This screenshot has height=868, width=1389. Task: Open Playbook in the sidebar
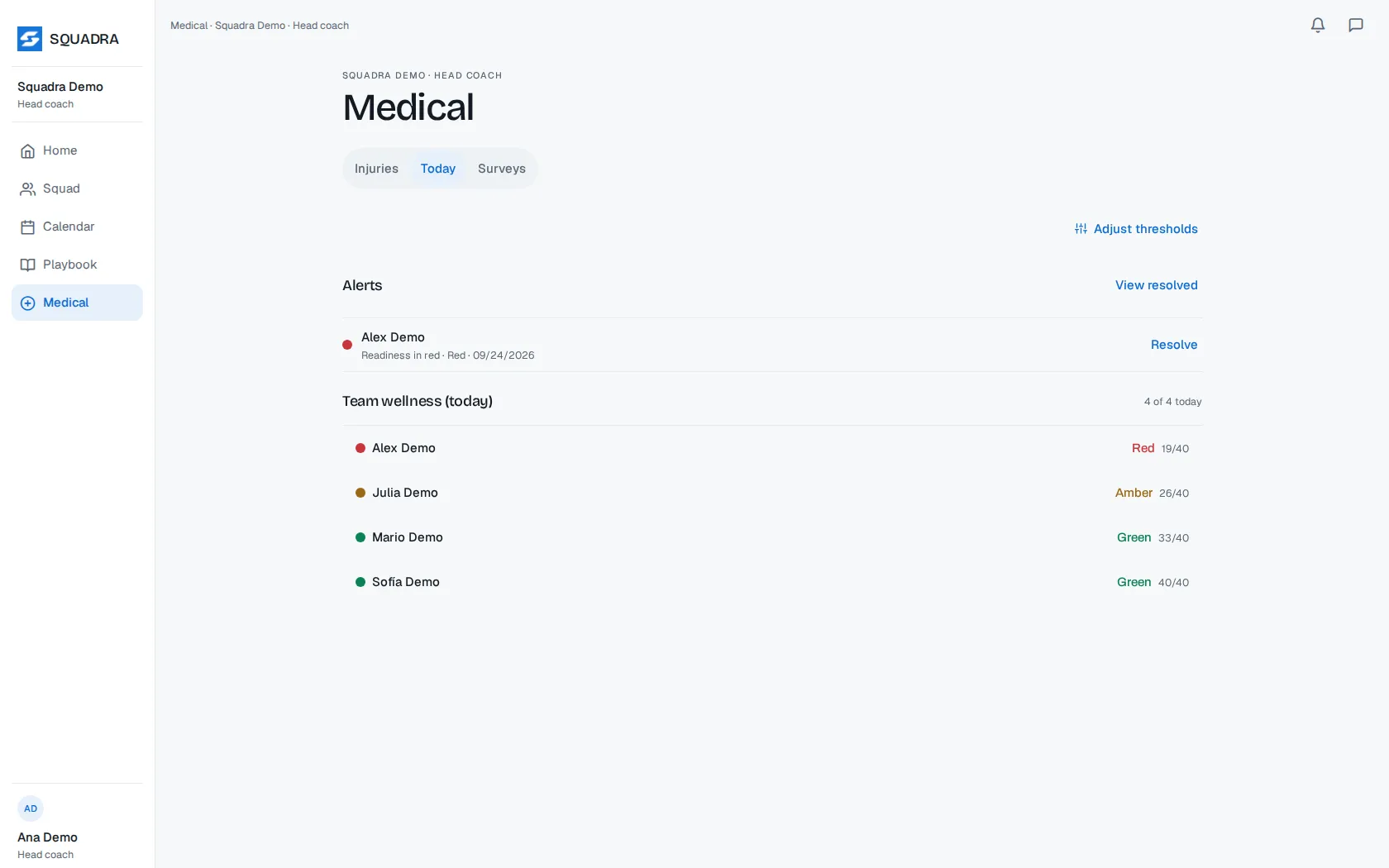coord(77,265)
